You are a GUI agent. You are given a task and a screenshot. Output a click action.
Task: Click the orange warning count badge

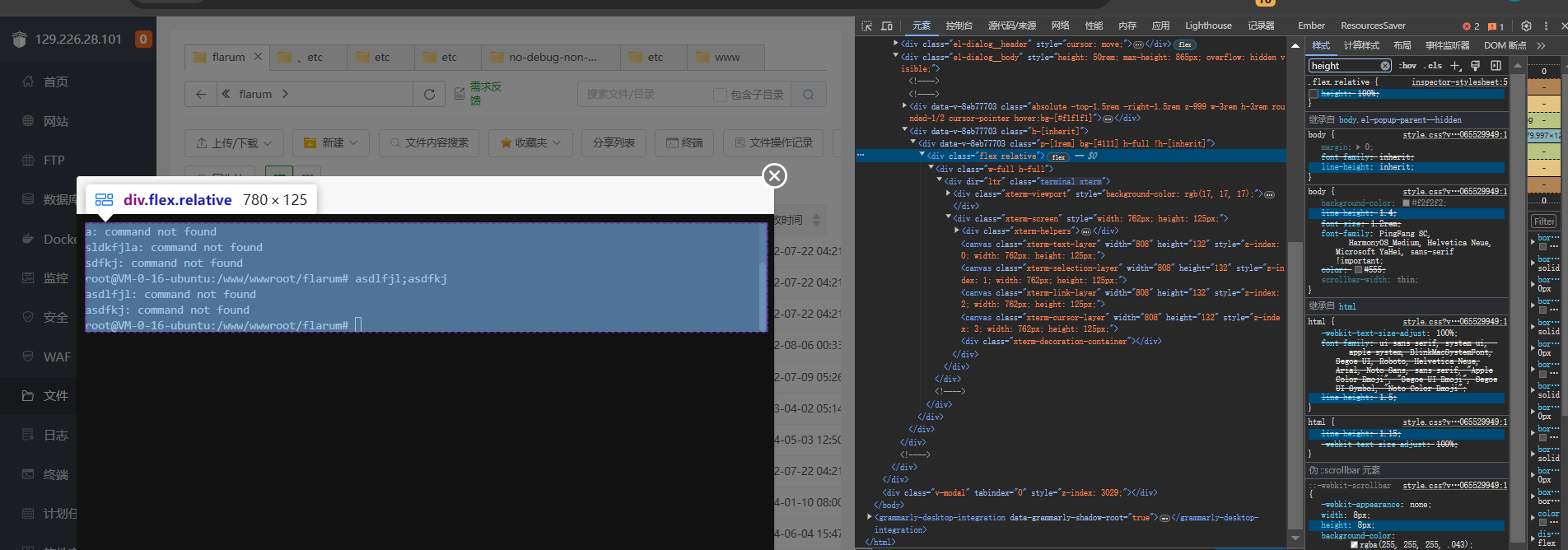coord(1496,26)
